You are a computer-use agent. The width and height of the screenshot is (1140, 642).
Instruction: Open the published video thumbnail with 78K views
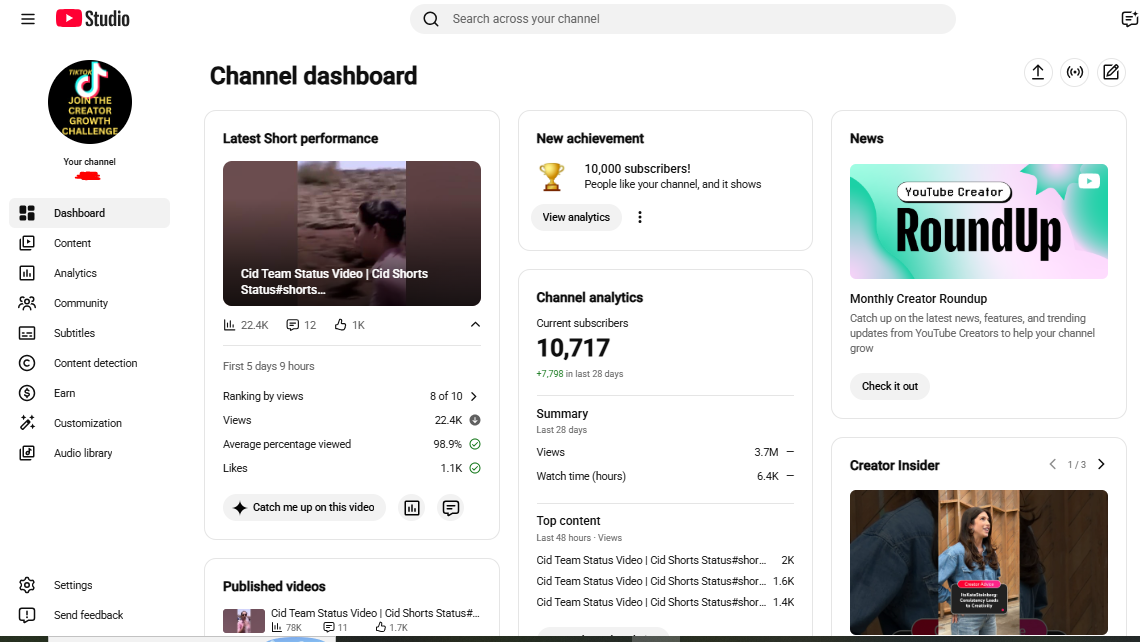(244, 620)
